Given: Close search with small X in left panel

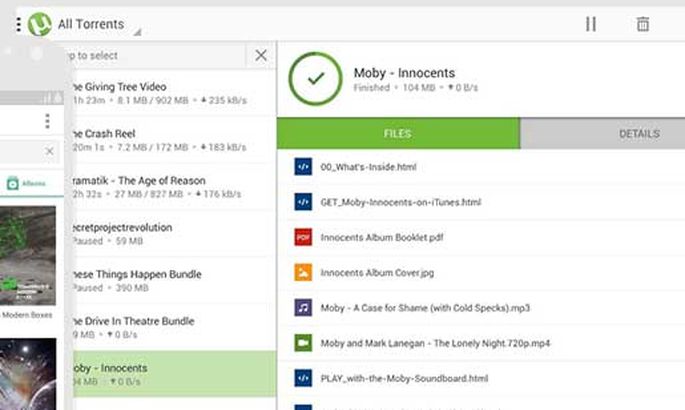Looking at the screenshot, I should point(49,151).
